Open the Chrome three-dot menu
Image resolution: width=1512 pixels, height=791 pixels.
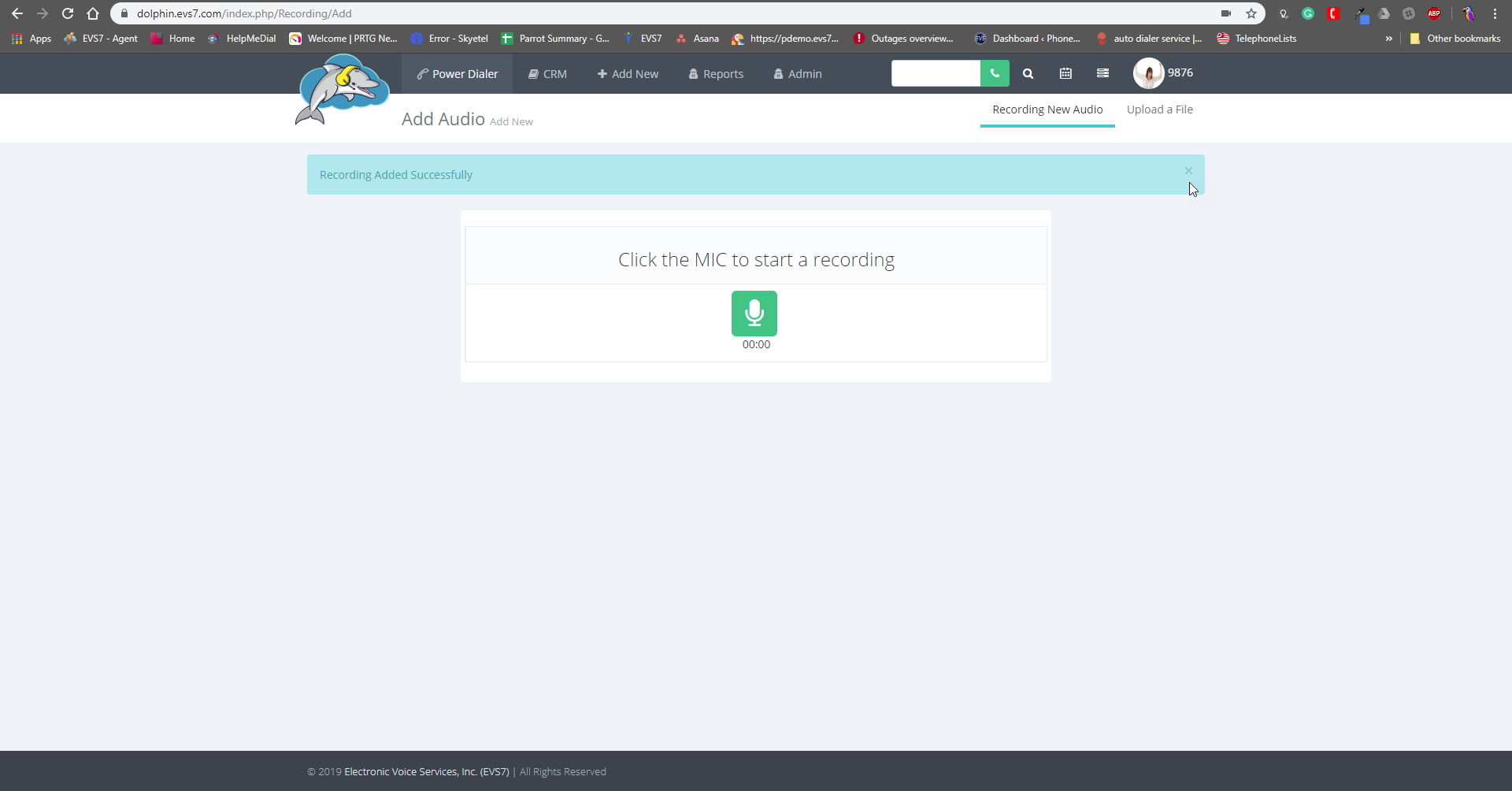1495,13
